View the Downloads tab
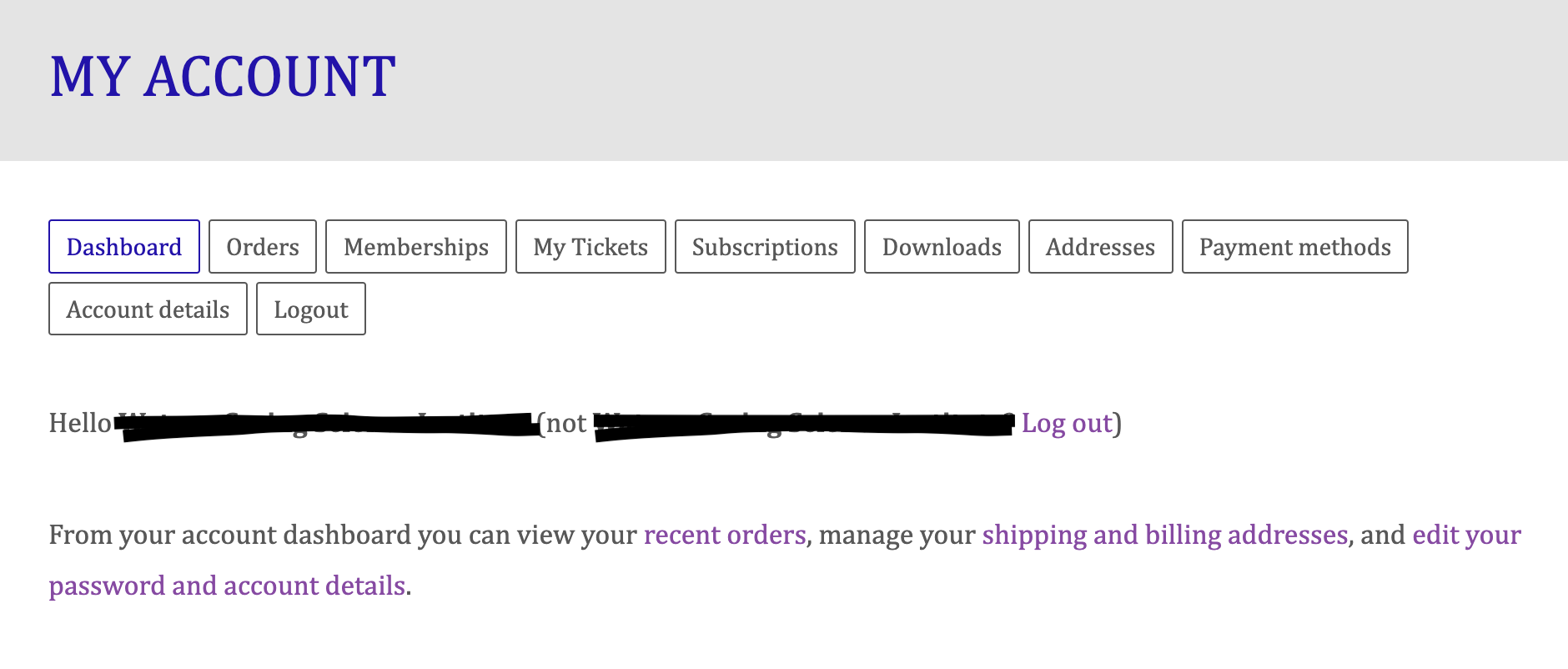This screenshot has height=669, width=1568. pyautogui.click(x=942, y=247)
